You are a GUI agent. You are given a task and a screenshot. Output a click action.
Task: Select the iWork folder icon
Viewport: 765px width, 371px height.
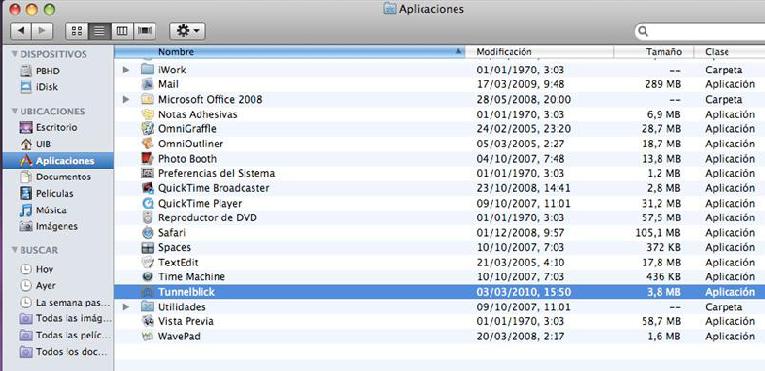pyautogui.click(x=147, y=70)
